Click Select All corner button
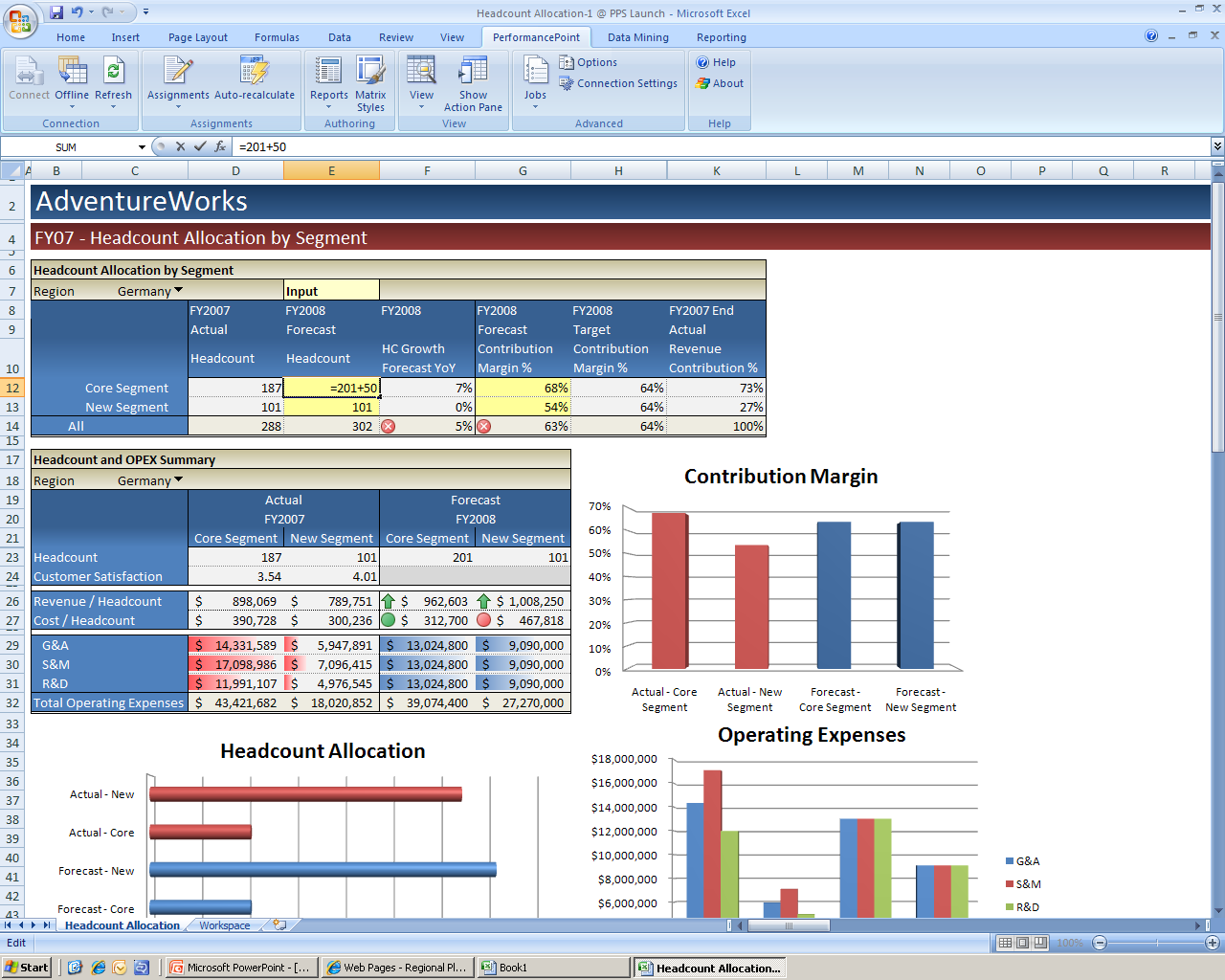Screen dimensions: 1225x980 point(11,170)
